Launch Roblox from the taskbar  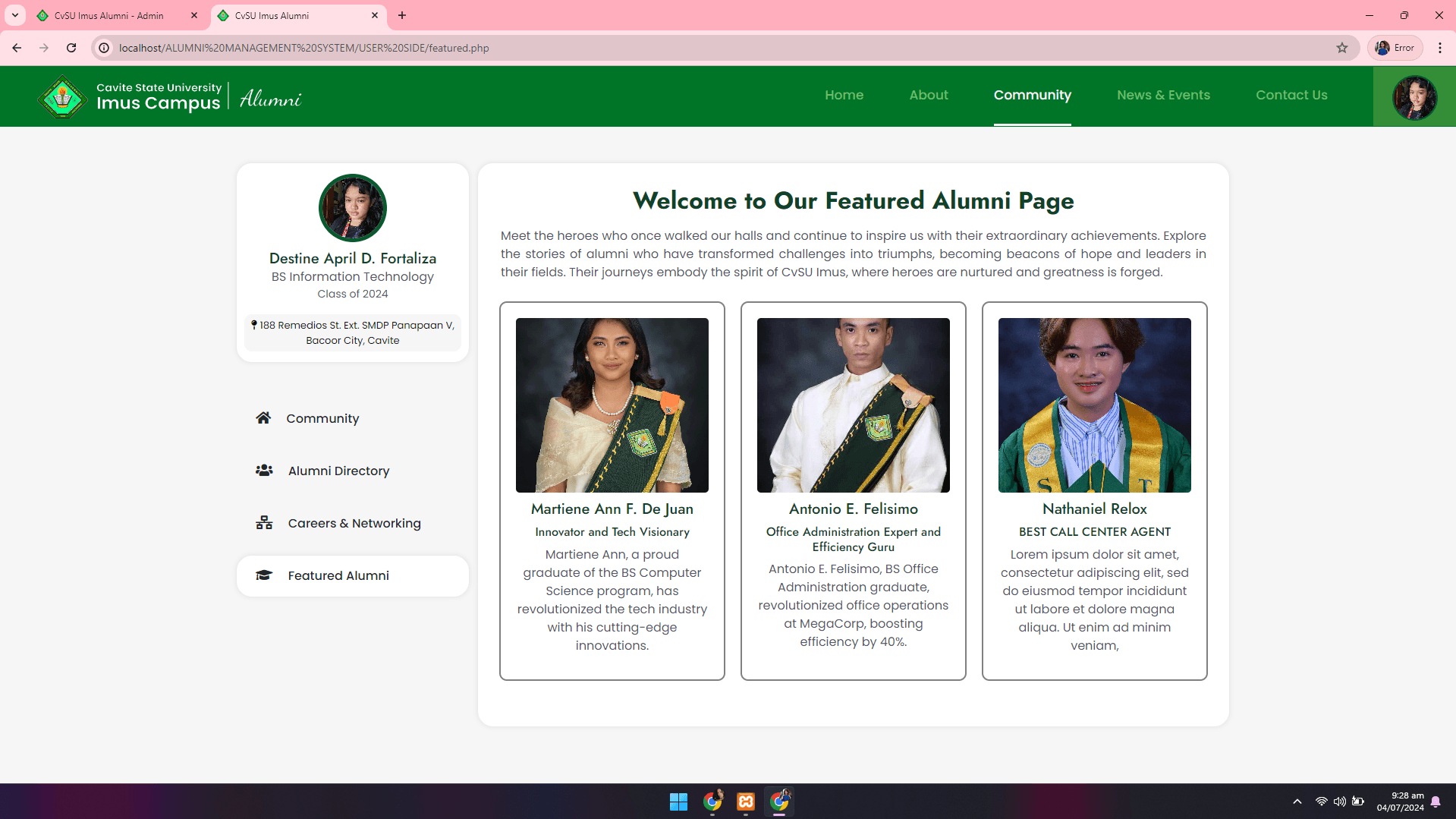click(x=745, y=802)
